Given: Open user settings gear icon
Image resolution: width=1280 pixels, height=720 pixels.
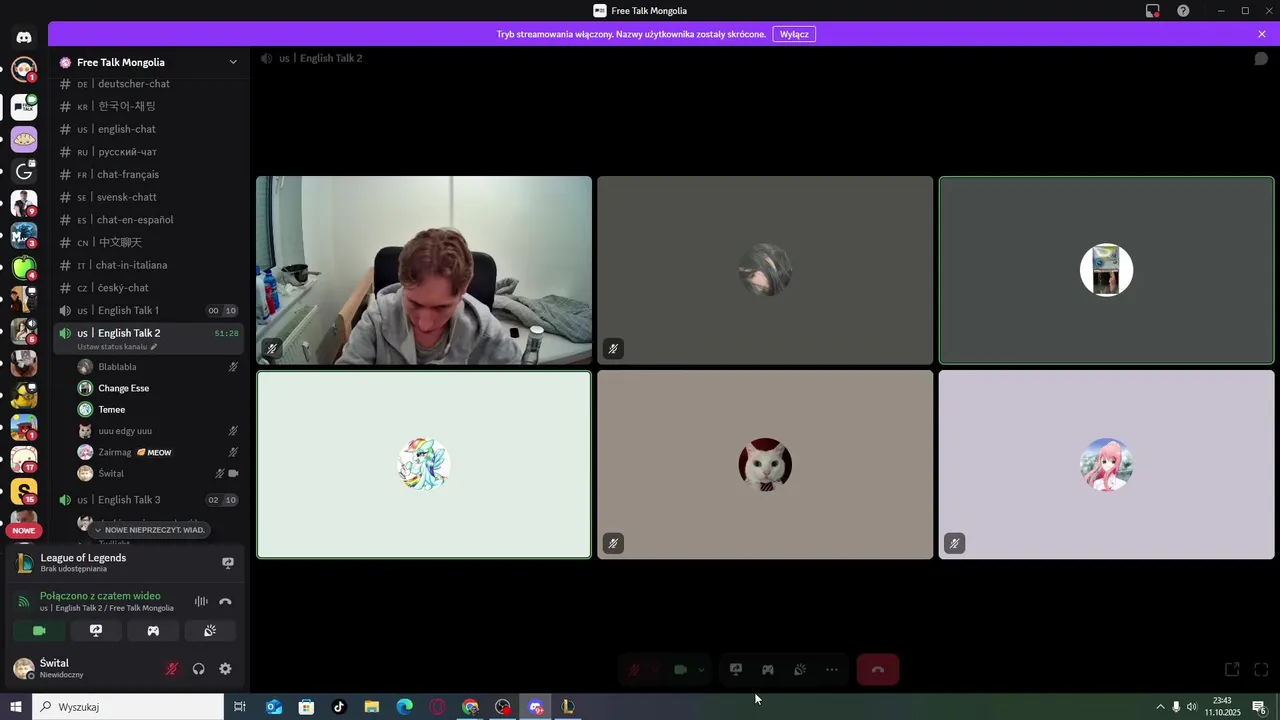Looking at the screenshot, I should [225, 669].
